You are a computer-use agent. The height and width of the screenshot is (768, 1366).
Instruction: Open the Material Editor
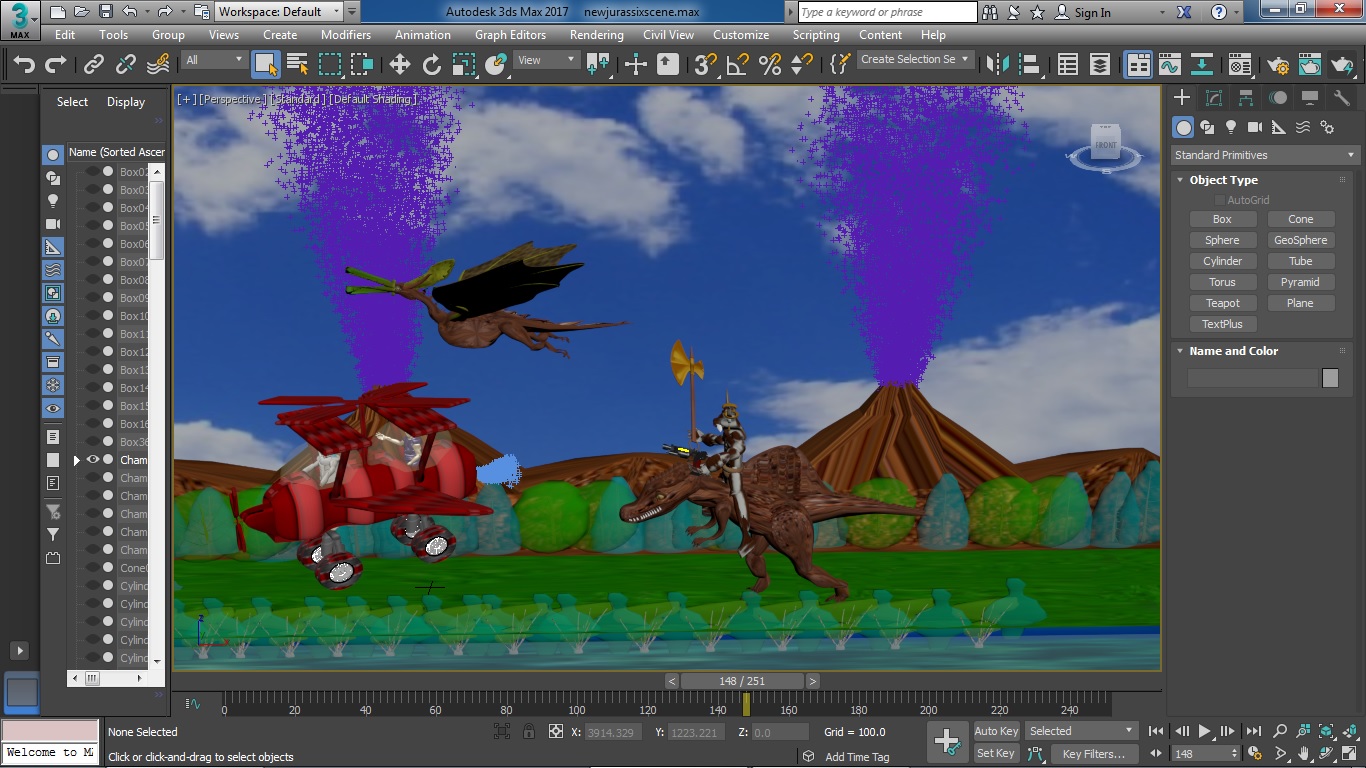1240,65
